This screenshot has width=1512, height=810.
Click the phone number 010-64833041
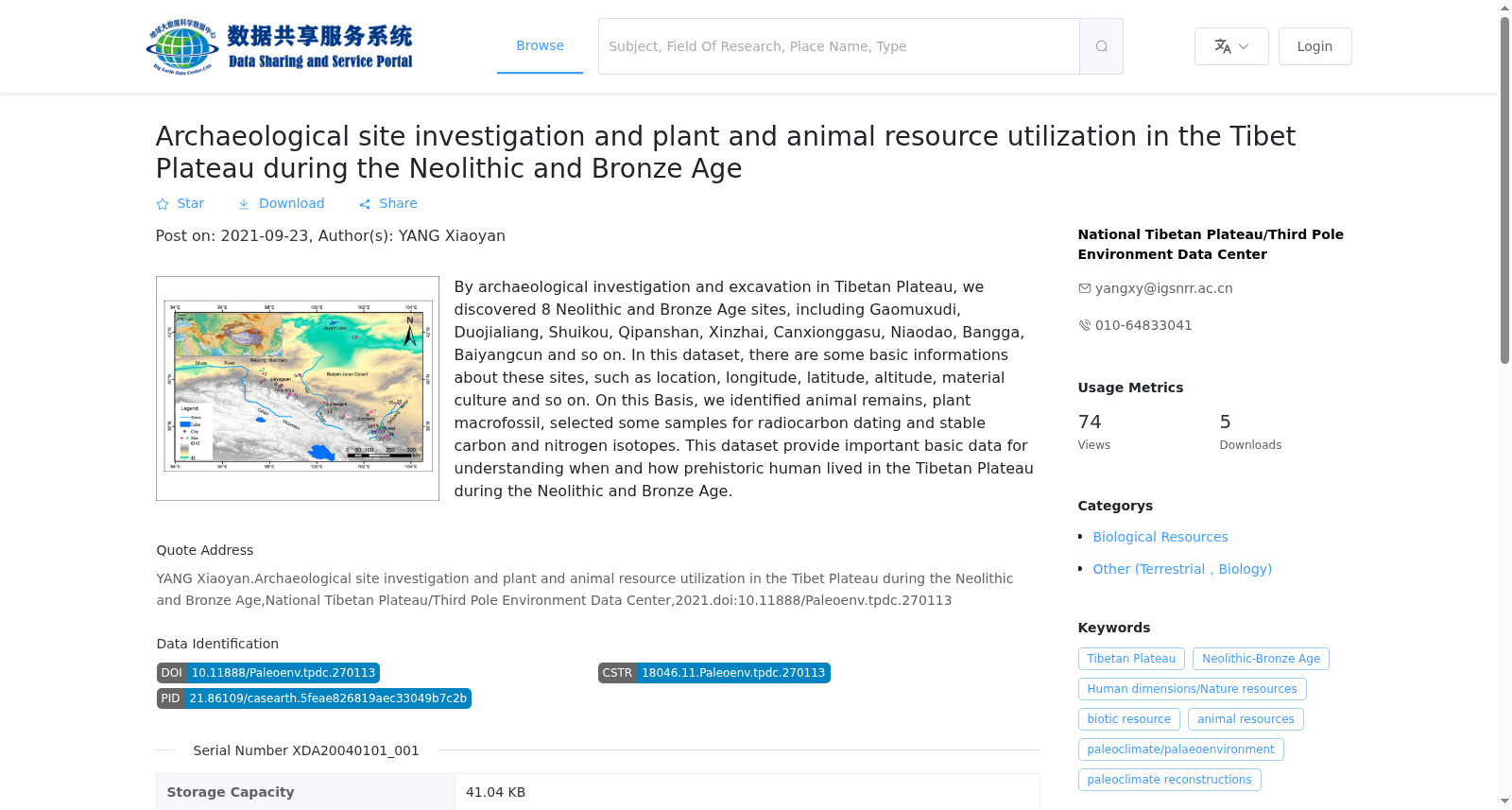[1143, 325]
